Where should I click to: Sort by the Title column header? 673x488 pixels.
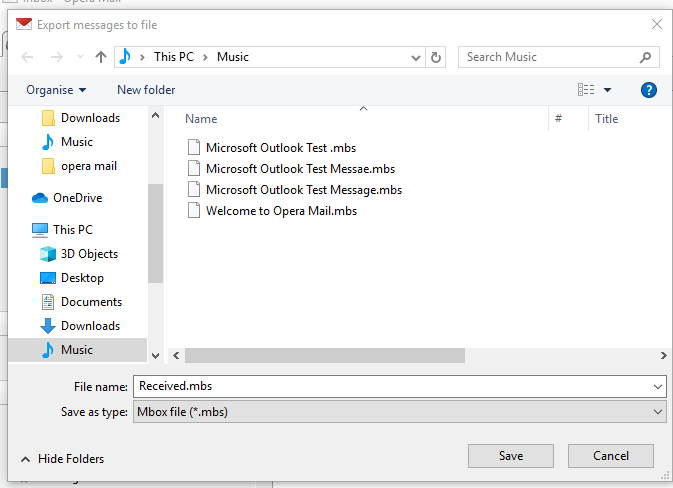point(606,119)
